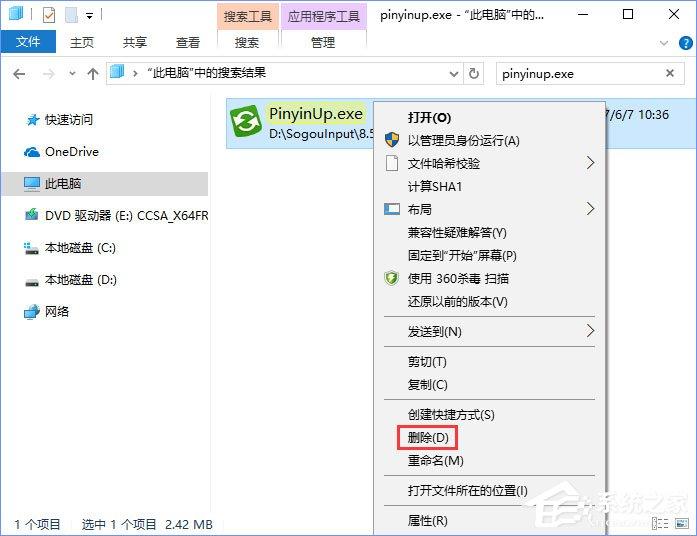Choose 计算SHA1 from the context menu
The image size is (697, 536).
pos(489,186)
